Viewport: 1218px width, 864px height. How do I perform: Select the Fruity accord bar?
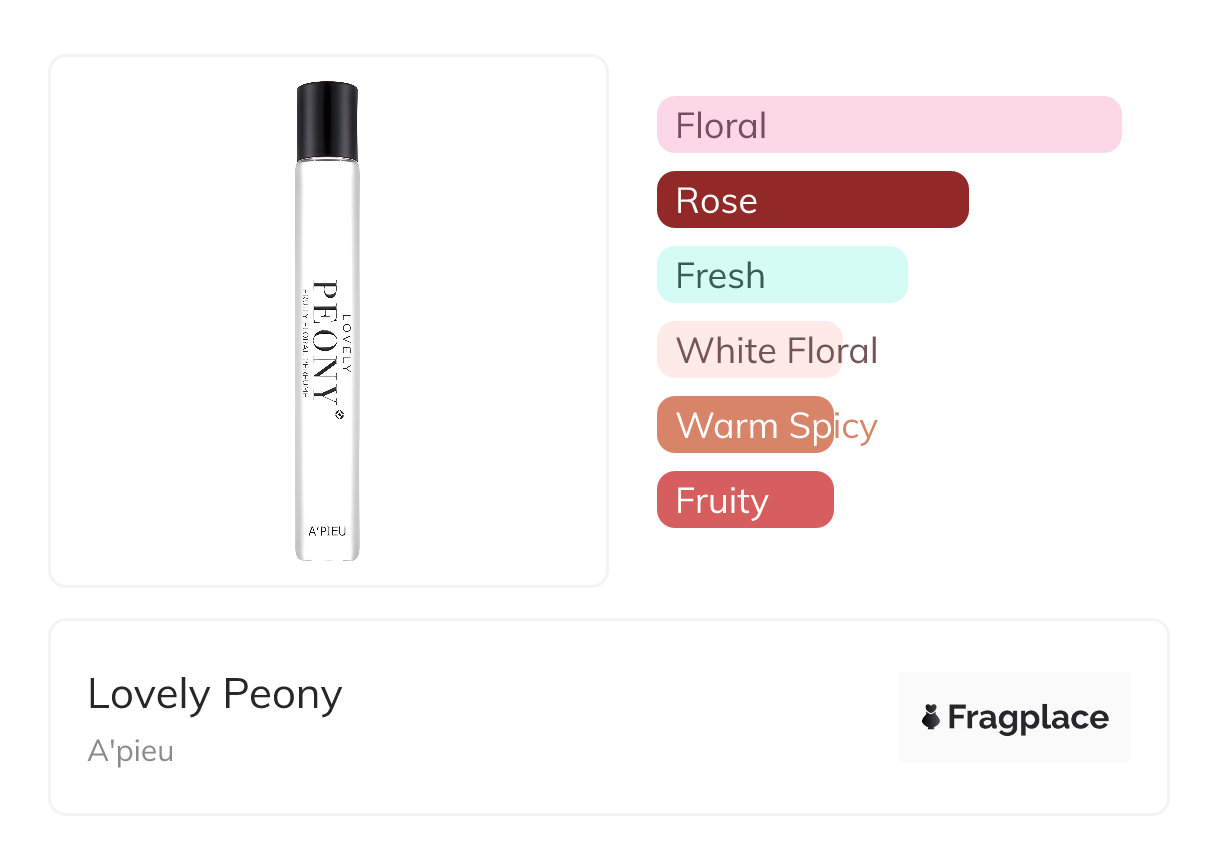click(x=745, y=500)
